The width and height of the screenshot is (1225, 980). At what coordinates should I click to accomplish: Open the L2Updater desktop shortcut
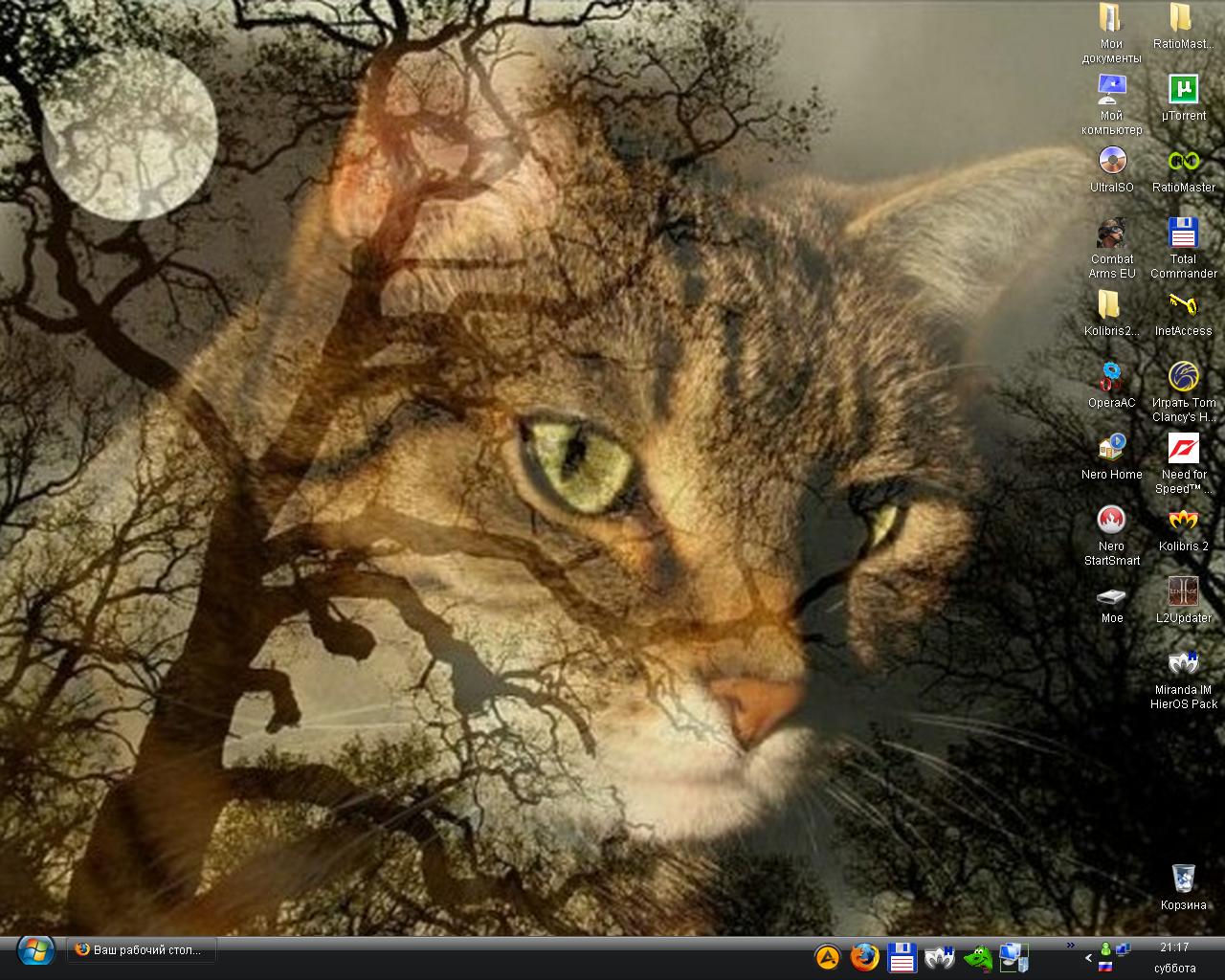coord(1183,592)
